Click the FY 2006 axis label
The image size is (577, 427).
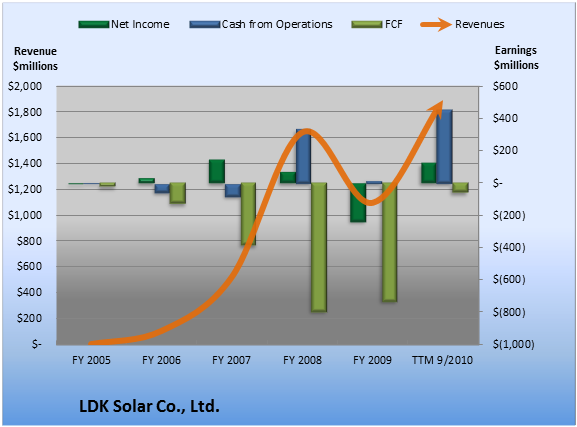coord(162,360)
